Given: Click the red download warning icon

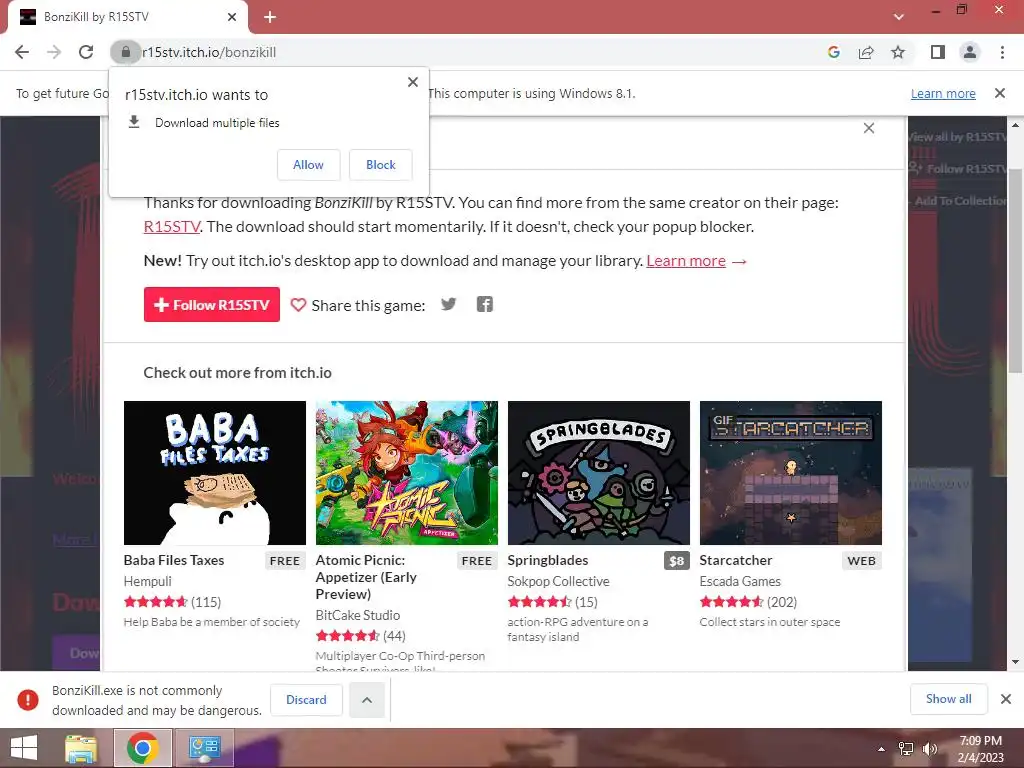Looking at the screenshot, I should [x=27, y=700].
